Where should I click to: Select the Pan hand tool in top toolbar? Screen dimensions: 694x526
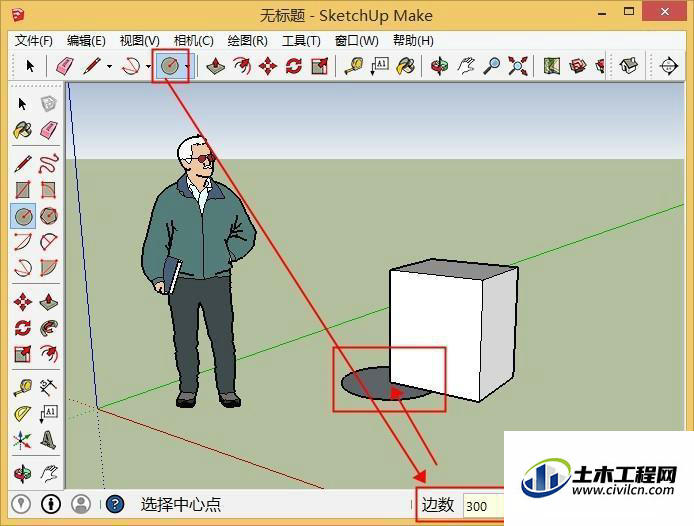pos(466,66)
